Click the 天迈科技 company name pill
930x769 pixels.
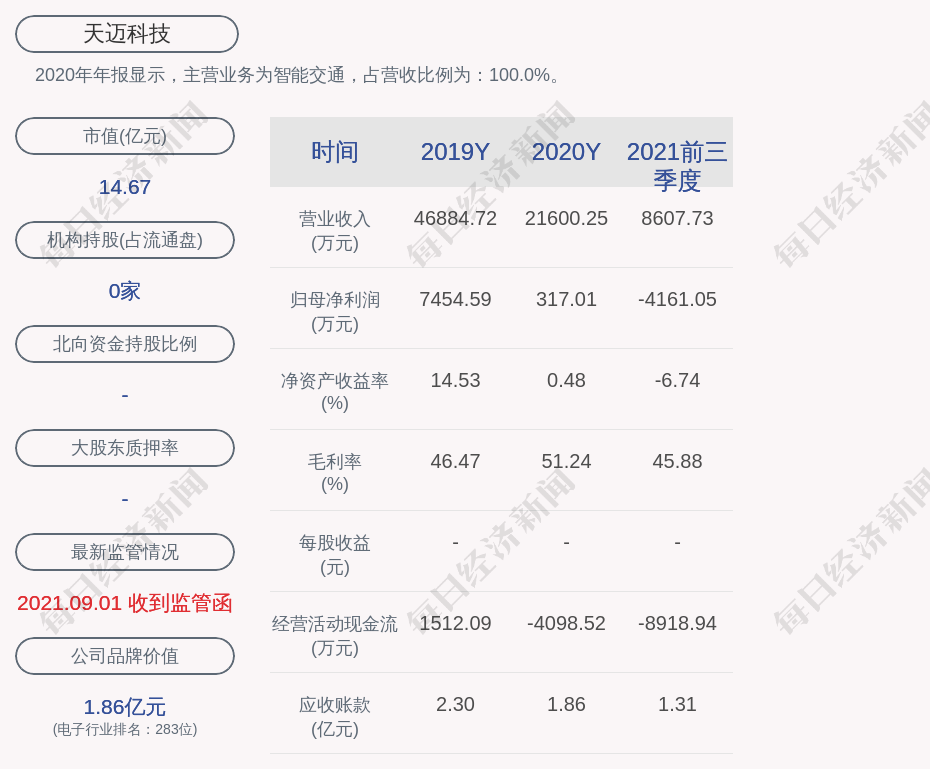(127, 34)
